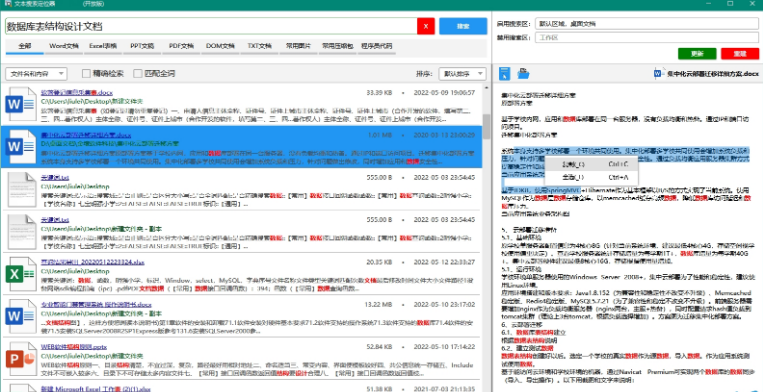This screenshot has width=763, height=392.
Task: Open the 默认排序 sort order dropdown
Action: pyautogui.click(x=462, y=74)
